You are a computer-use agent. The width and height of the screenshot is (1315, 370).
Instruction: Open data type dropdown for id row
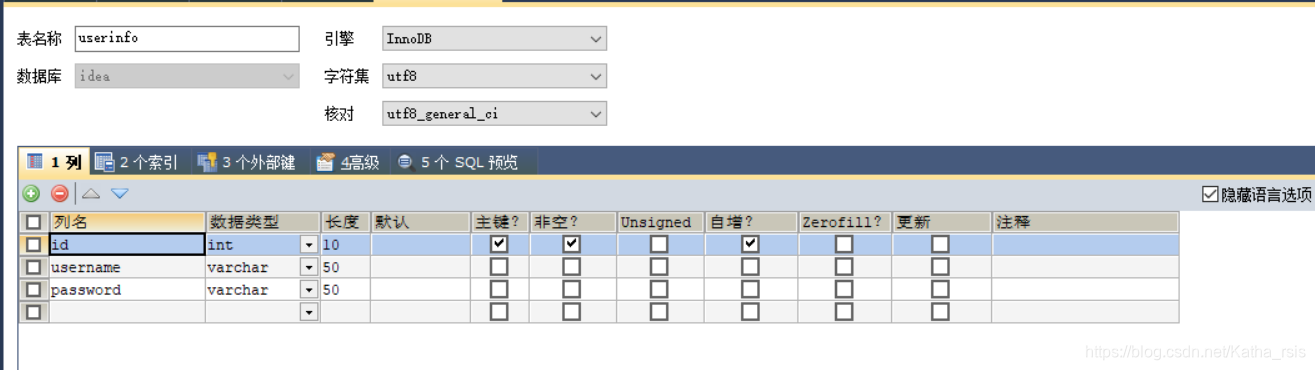[309, 245]
